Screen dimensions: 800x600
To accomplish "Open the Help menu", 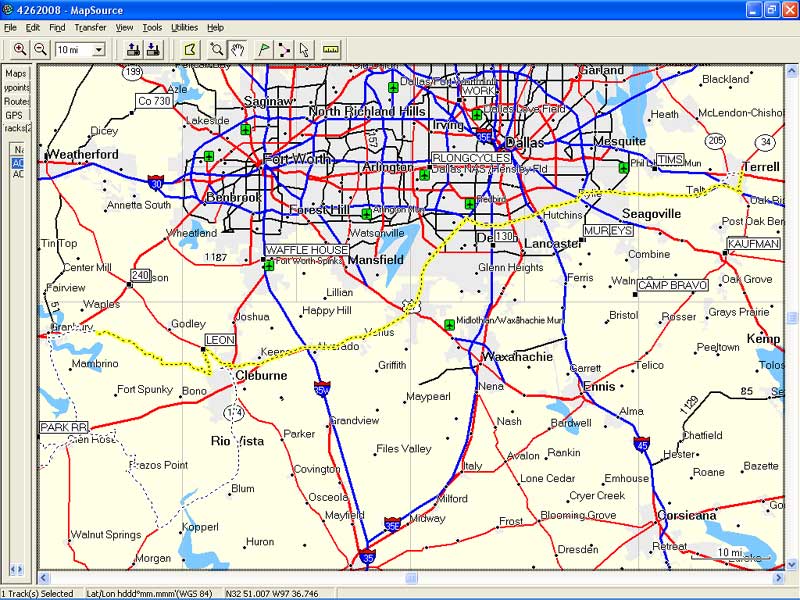I will (x=215, y=28).
